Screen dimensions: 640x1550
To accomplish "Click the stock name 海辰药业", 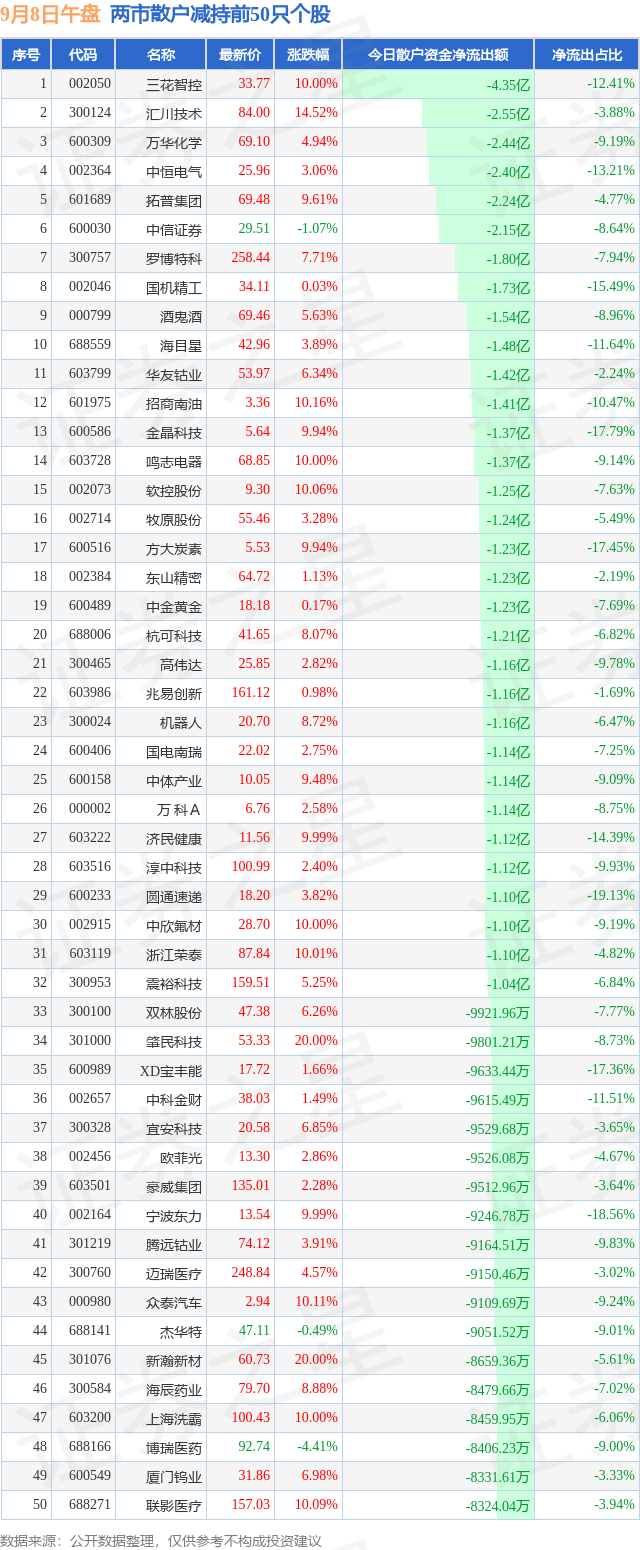I will click(x=174, y=1389).
